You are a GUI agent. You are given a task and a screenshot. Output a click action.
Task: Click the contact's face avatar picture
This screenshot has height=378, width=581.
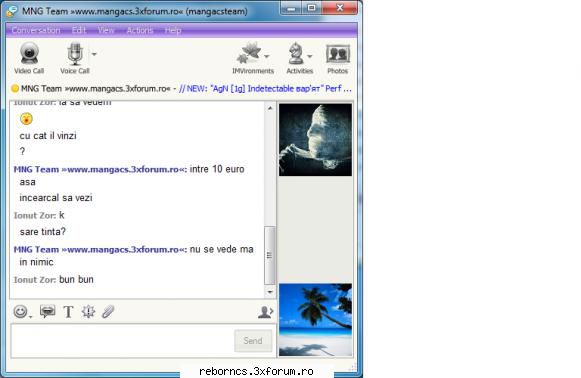pos(315,140)
